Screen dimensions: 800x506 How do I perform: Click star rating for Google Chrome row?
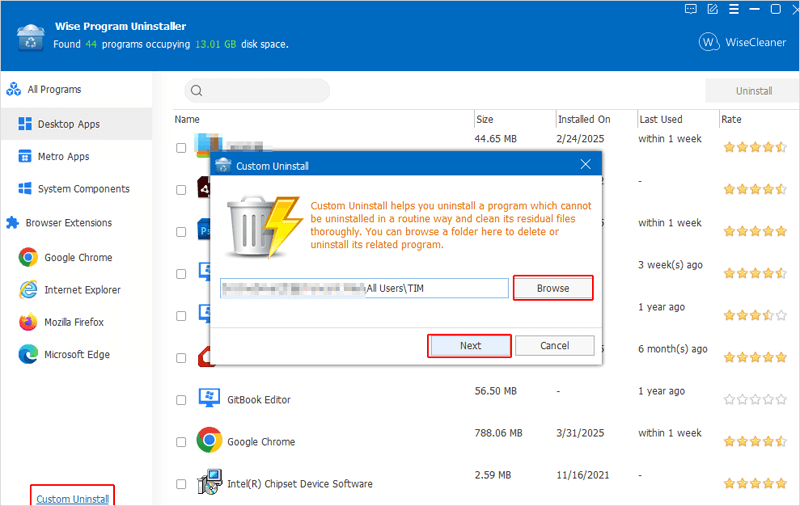click(755, 441)
